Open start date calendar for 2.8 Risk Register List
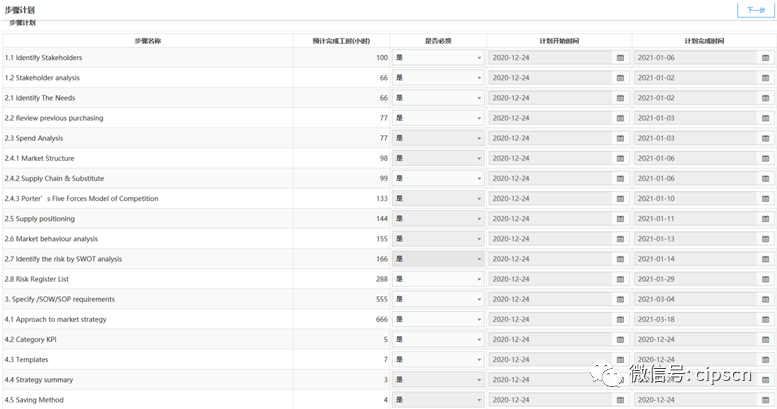This screenshot has width=777, height=409. coord(620,279)
